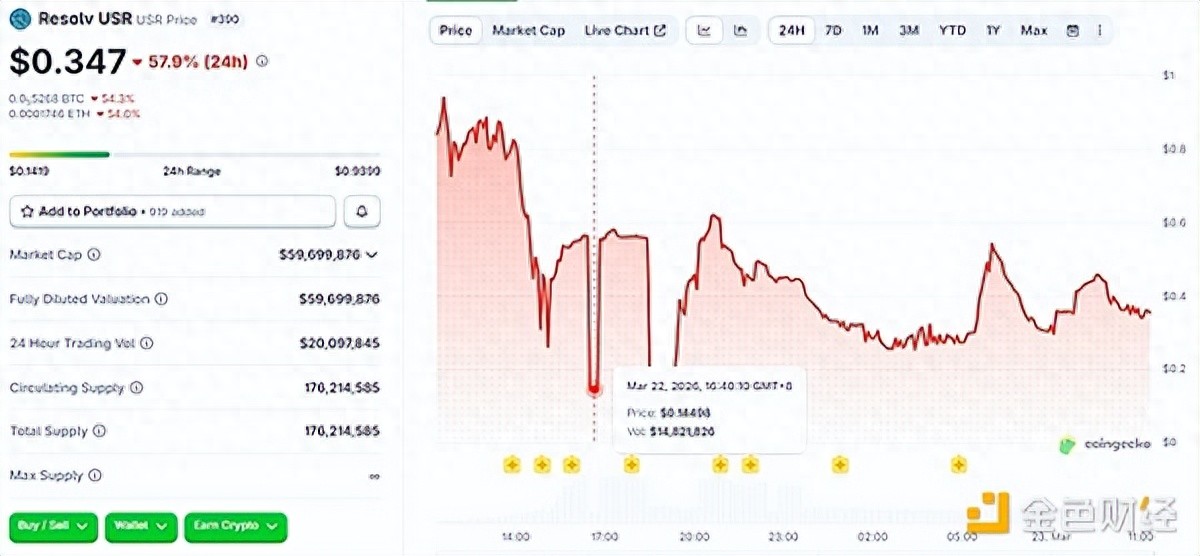The width and height of the screenshot is (1200, 556).
Task: Select the Price tab
Action: pyautogui.click(x=456, y=30)
